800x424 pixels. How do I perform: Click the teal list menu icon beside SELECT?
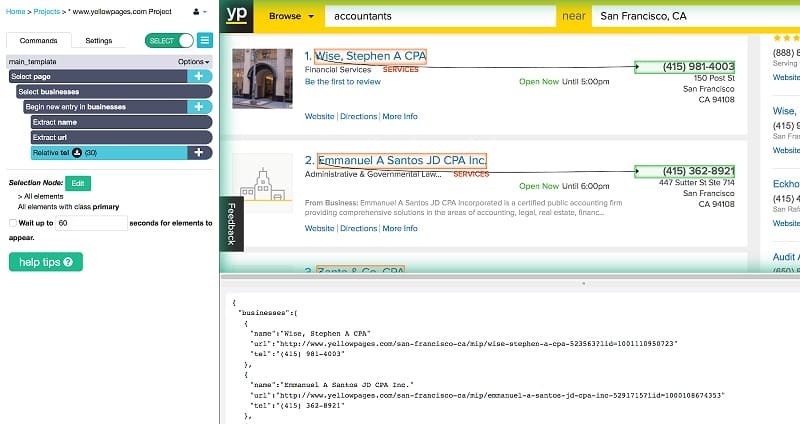[205, 40]
